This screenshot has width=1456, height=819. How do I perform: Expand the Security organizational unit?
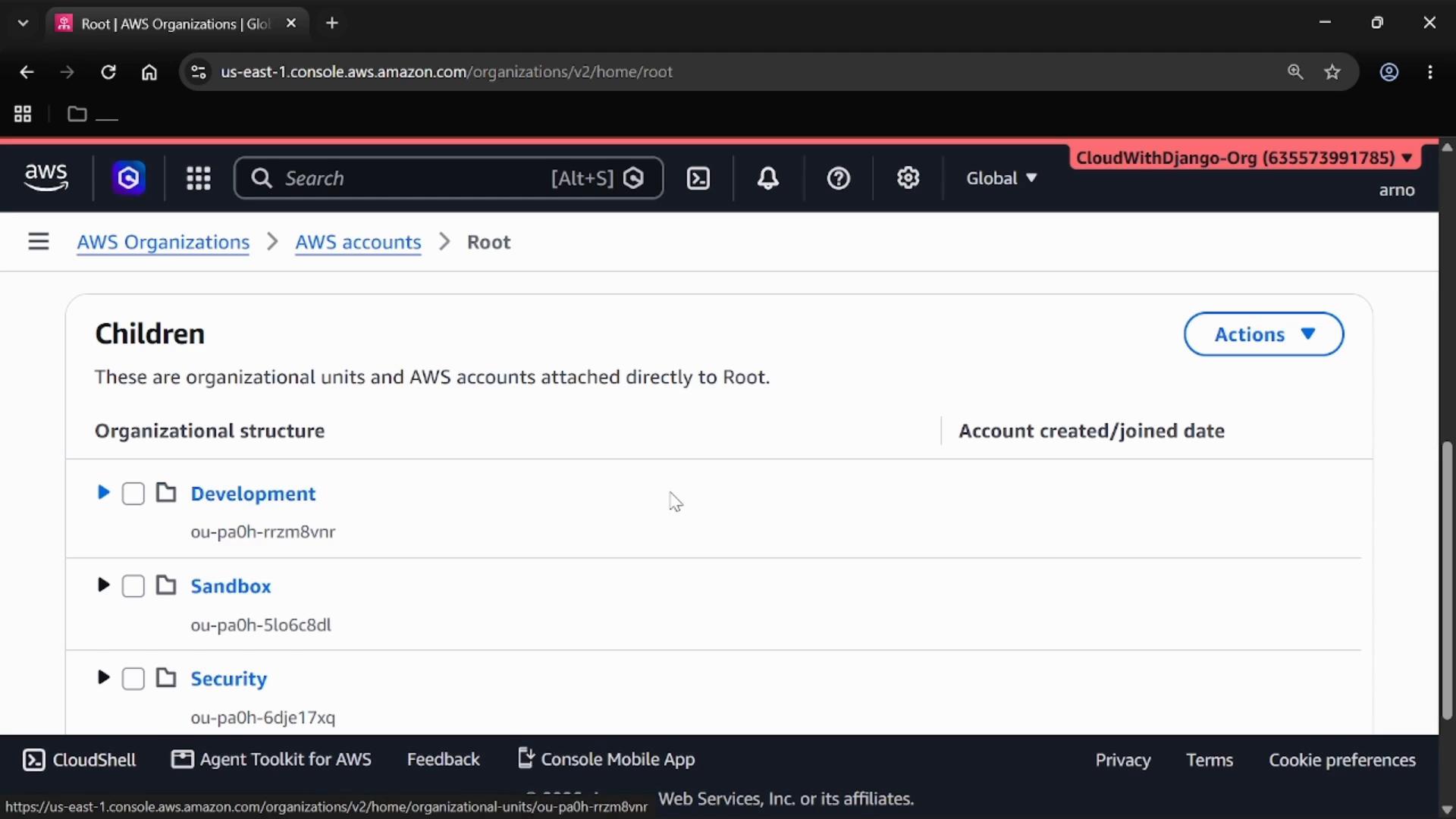[104, 678]
